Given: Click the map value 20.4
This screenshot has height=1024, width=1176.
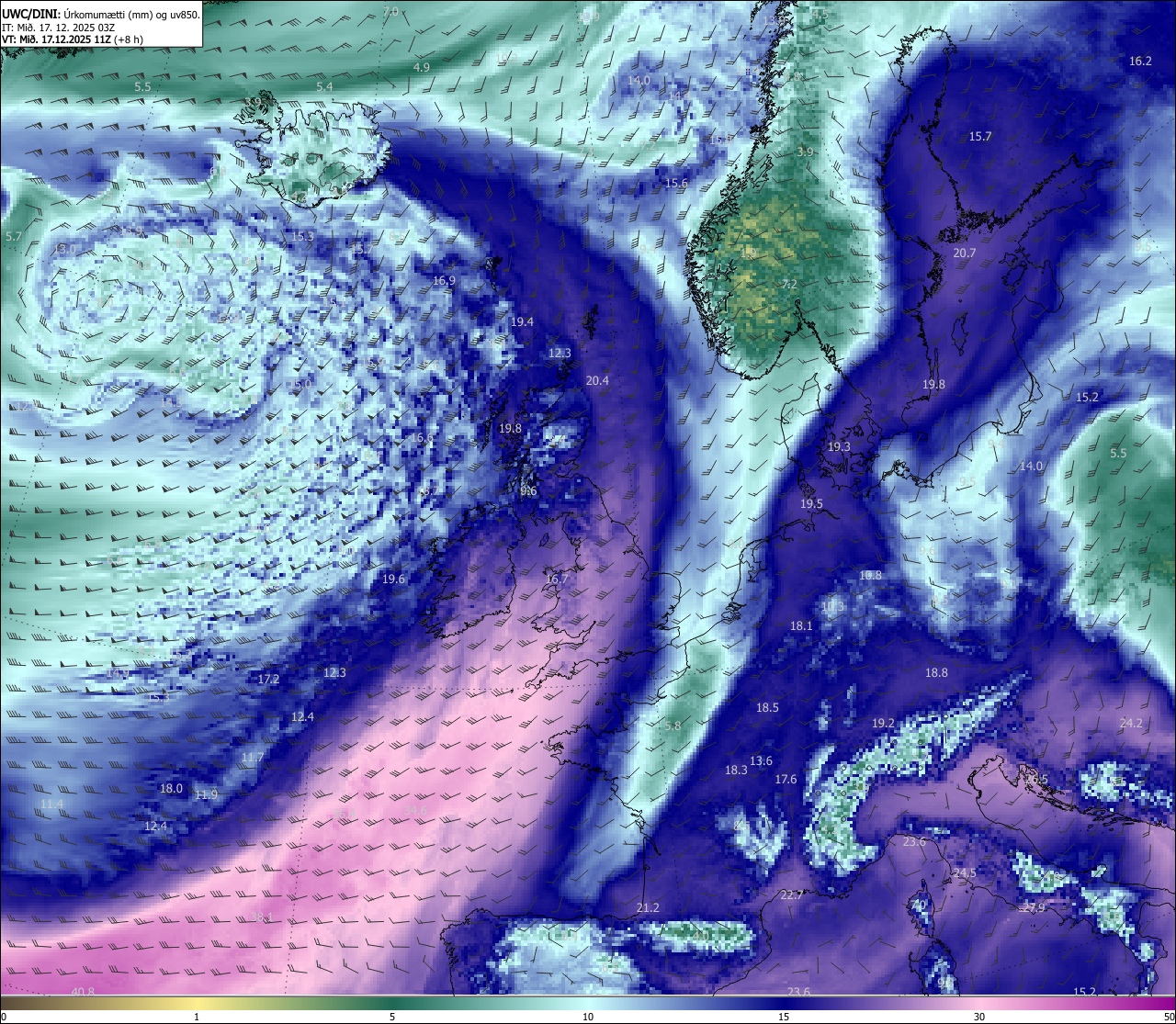Looking at the screenshot, I should [597, 380].
